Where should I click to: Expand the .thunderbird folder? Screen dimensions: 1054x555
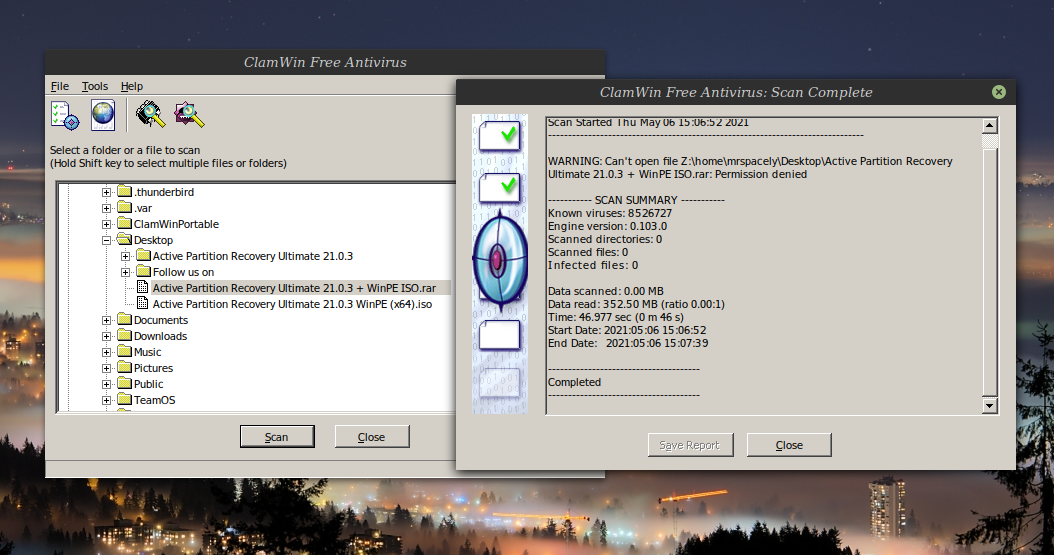click(x=106, y=192)
